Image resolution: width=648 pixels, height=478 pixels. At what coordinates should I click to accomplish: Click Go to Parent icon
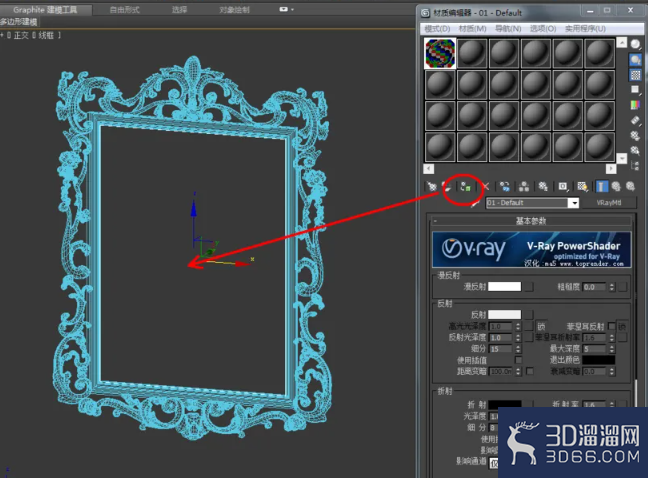[616, 186]
